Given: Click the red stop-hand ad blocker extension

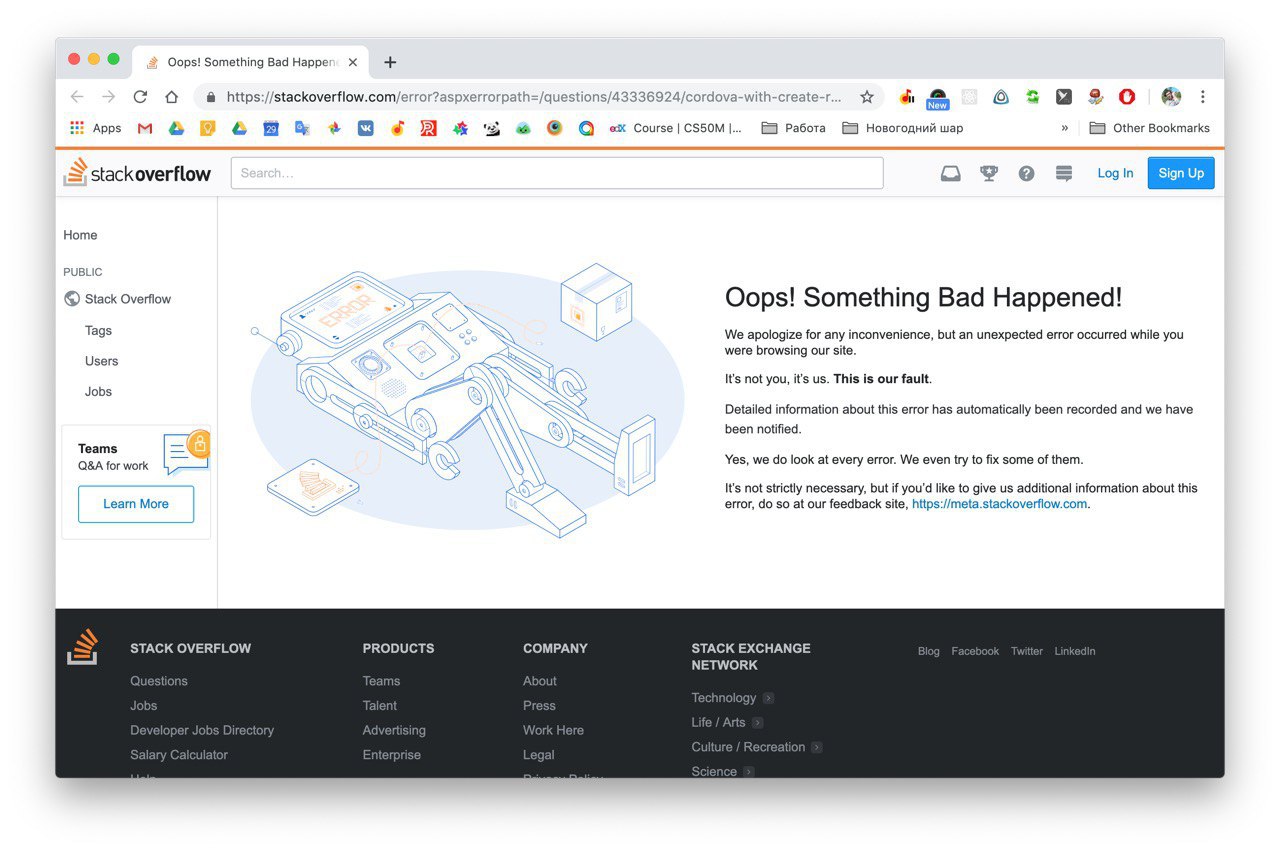Looking at the screenshot, I should coord(1127,97).
